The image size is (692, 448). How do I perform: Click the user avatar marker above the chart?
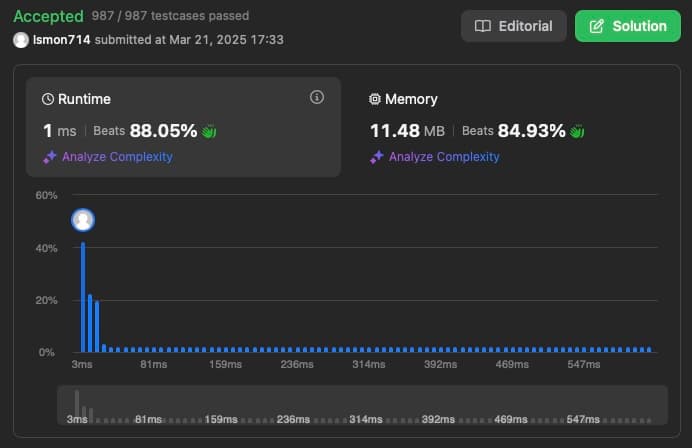[83, 220]
